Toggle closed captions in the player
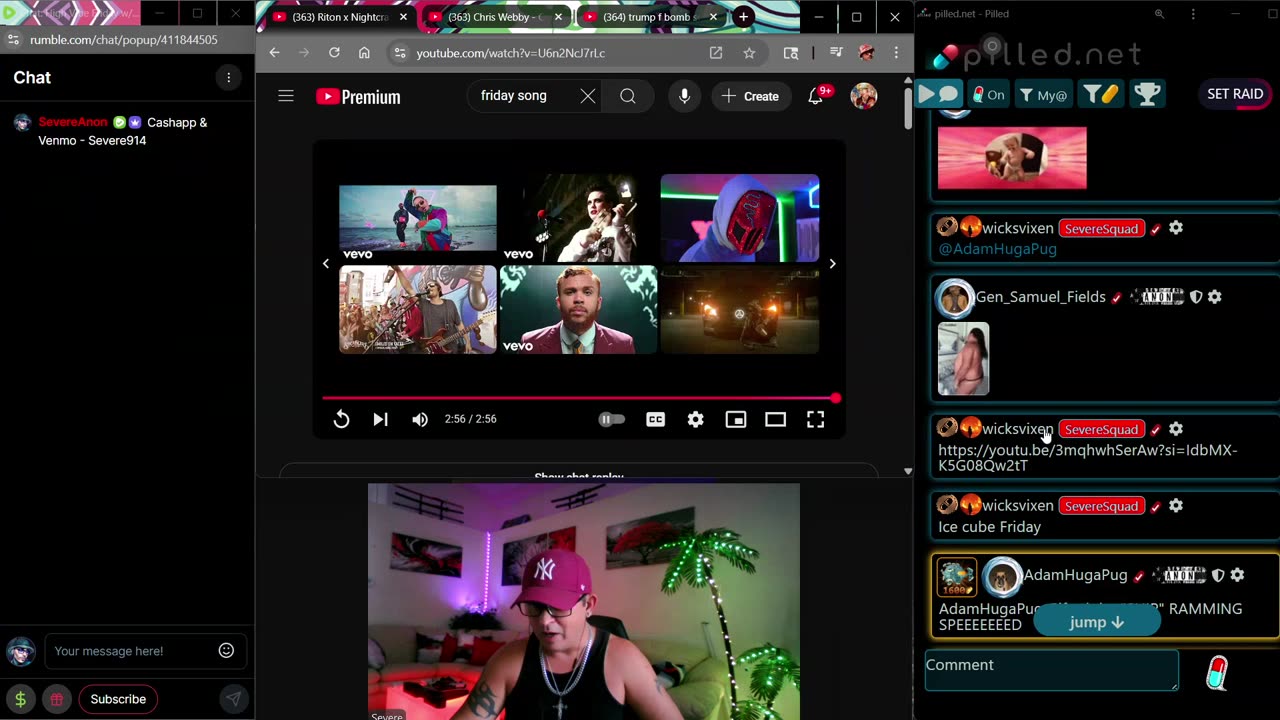This screenshot has height=720, width=1280. click(x=655, y=419)
